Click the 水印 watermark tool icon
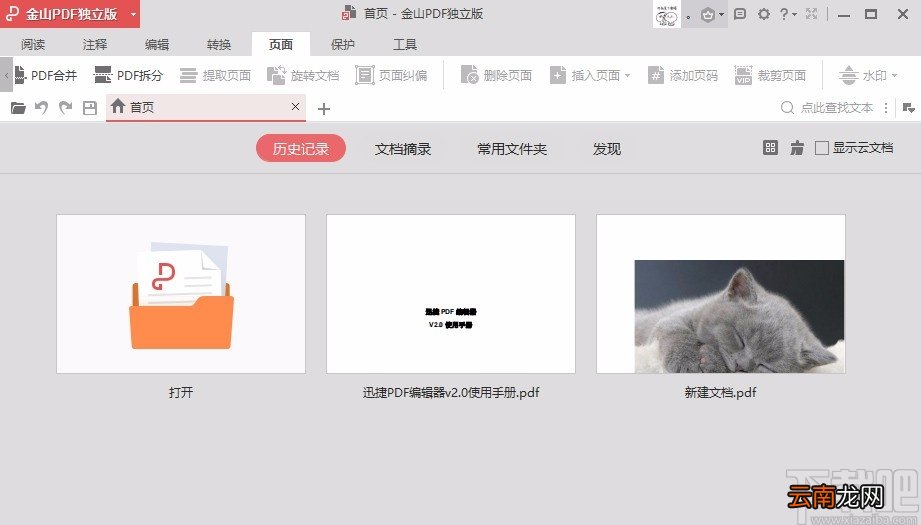Image resolution: width=921 pixels, height=525 pixels. click(848, 75)
